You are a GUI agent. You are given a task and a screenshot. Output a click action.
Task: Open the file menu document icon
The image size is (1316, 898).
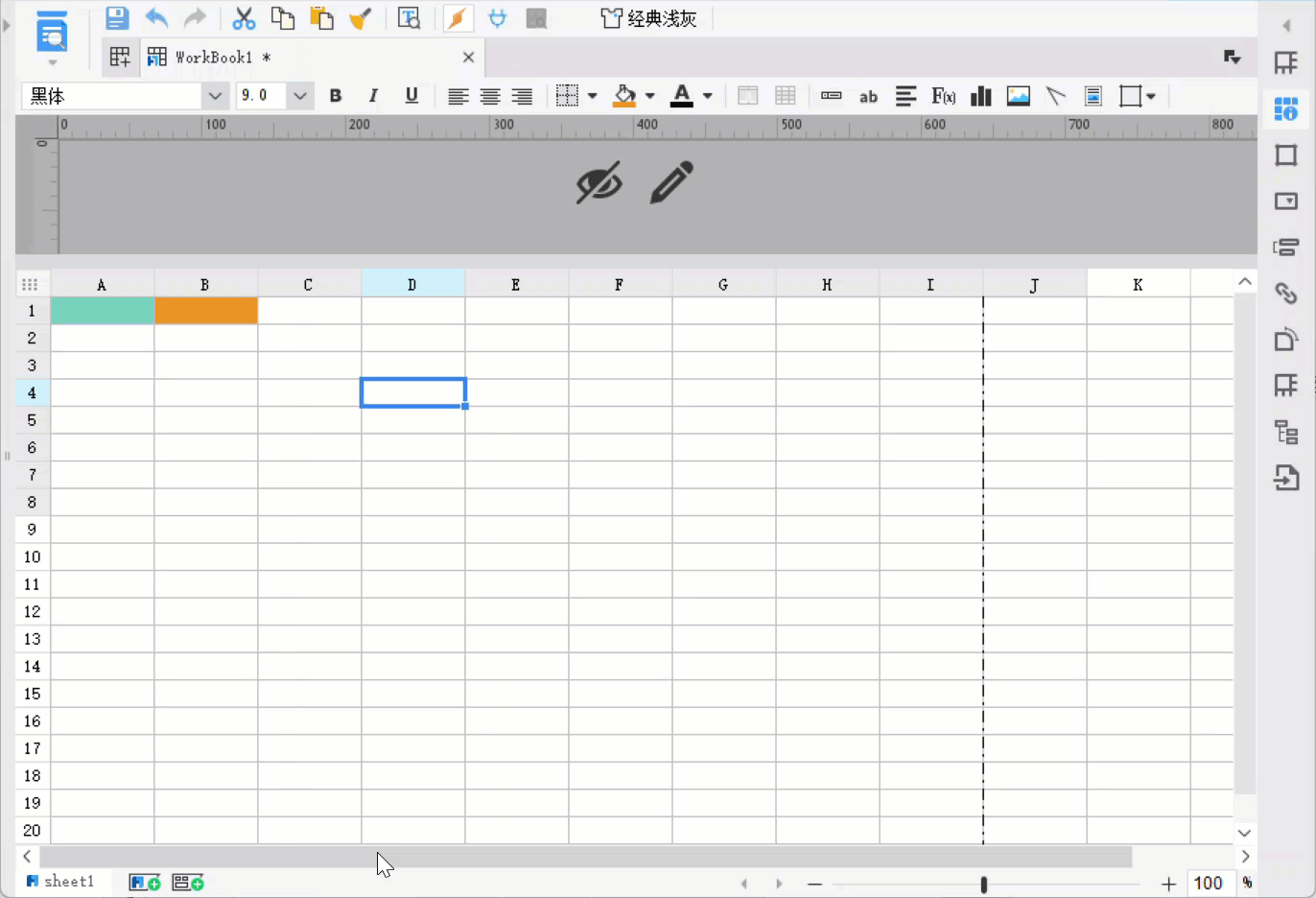tap(52, 33)
